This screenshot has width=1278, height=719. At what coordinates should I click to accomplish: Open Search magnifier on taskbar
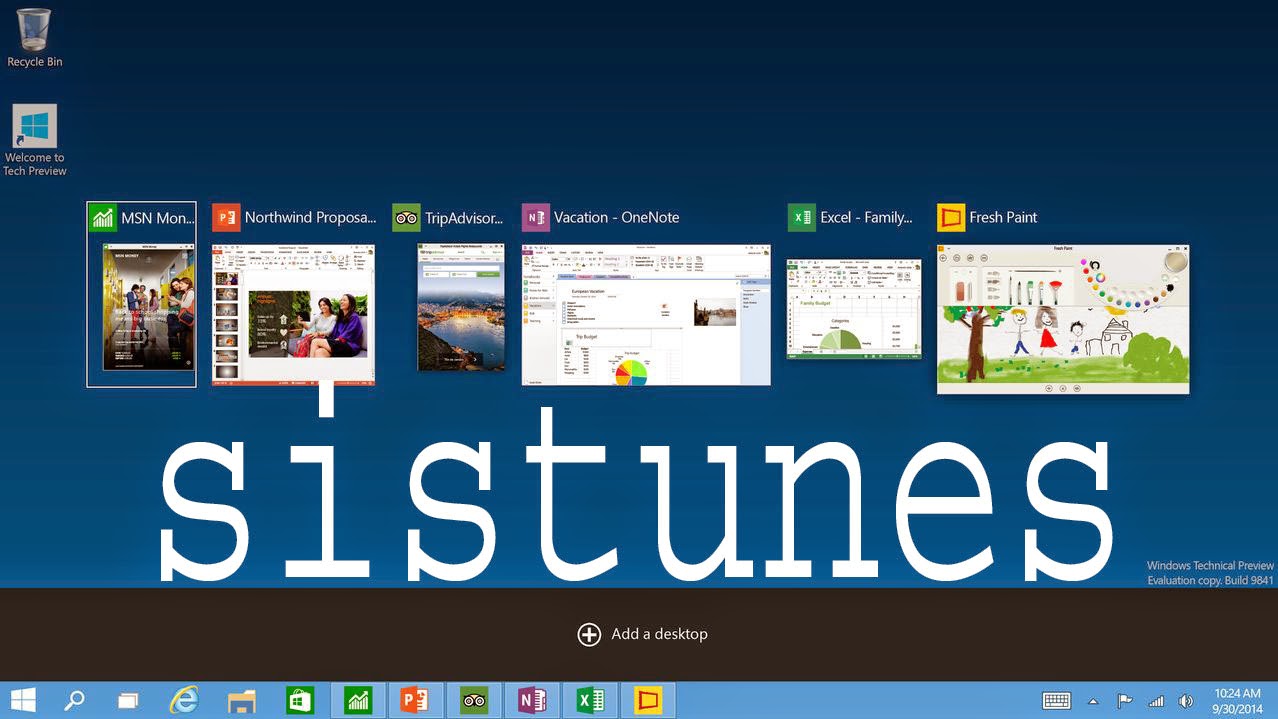(x=75, y=700)
